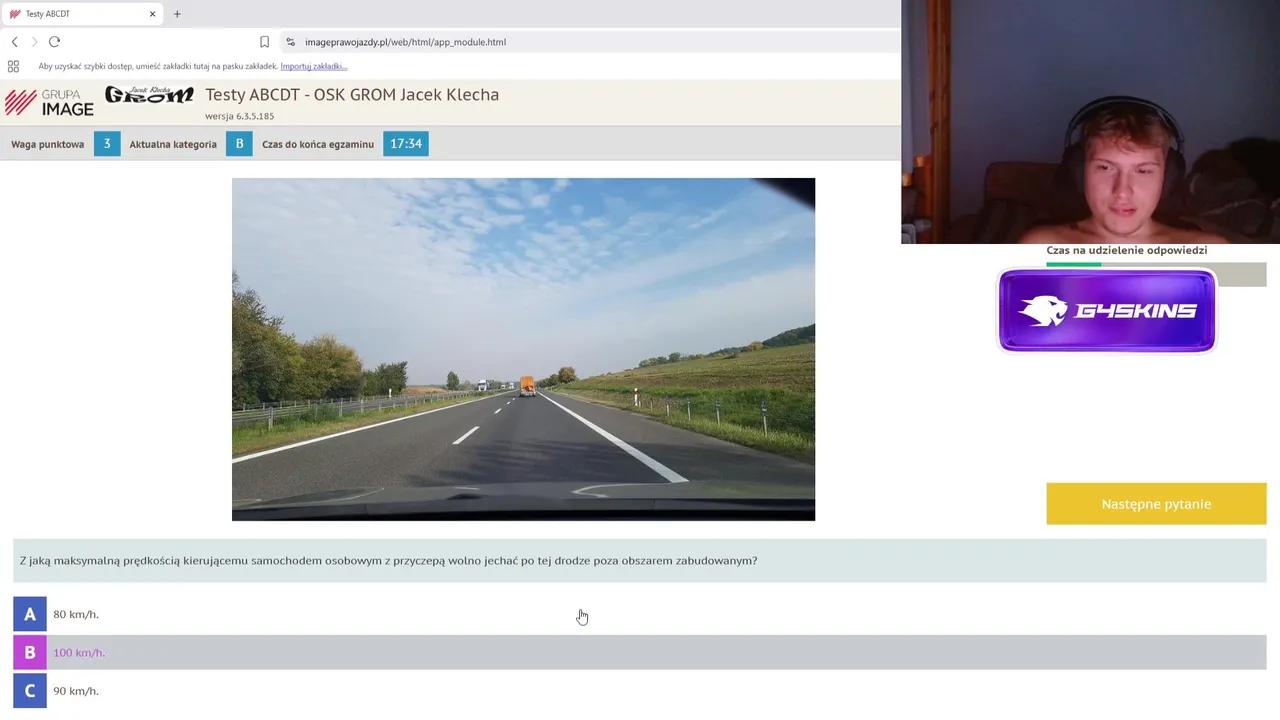
Task: Click the question text about trailer speed
Action: [389, 561]
